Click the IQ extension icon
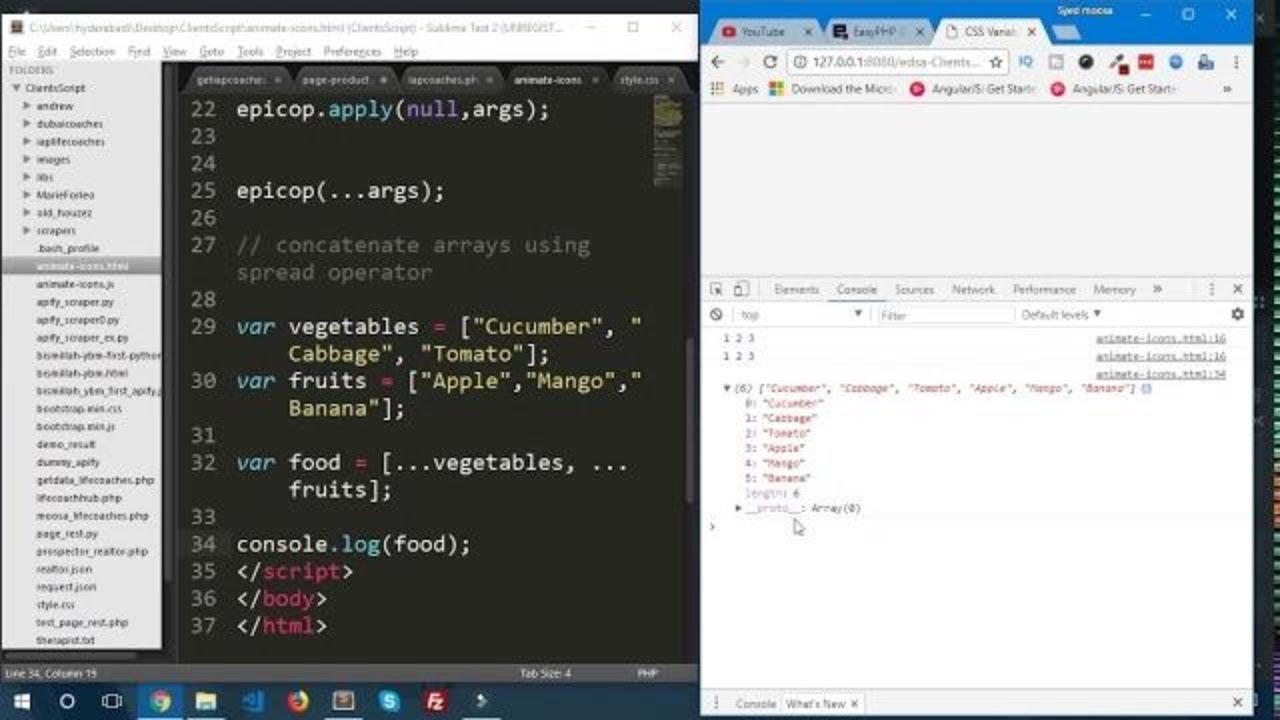 tap(1026, 62)
